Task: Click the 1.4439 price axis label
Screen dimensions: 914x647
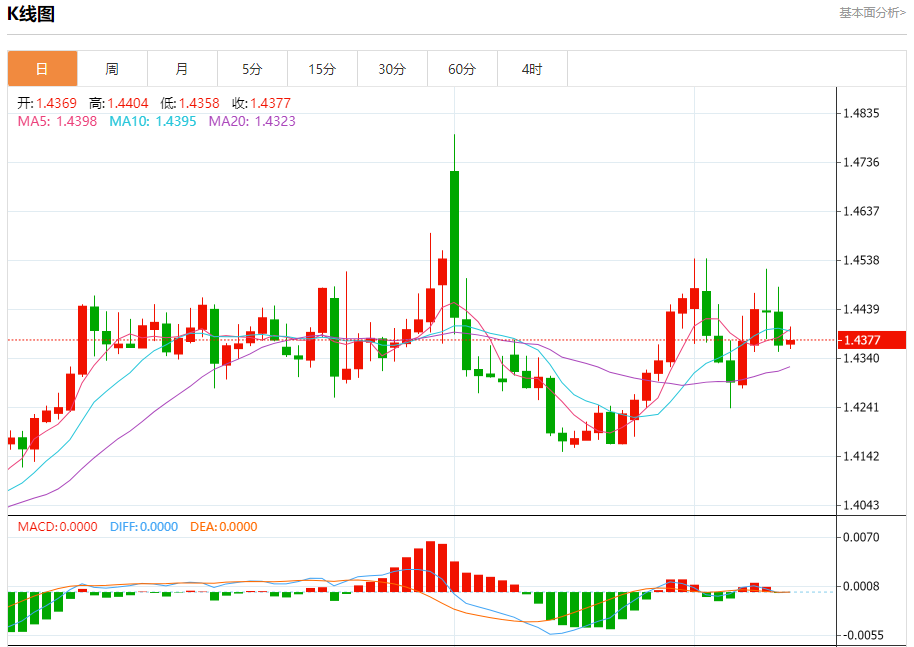Action: [861, 309]
